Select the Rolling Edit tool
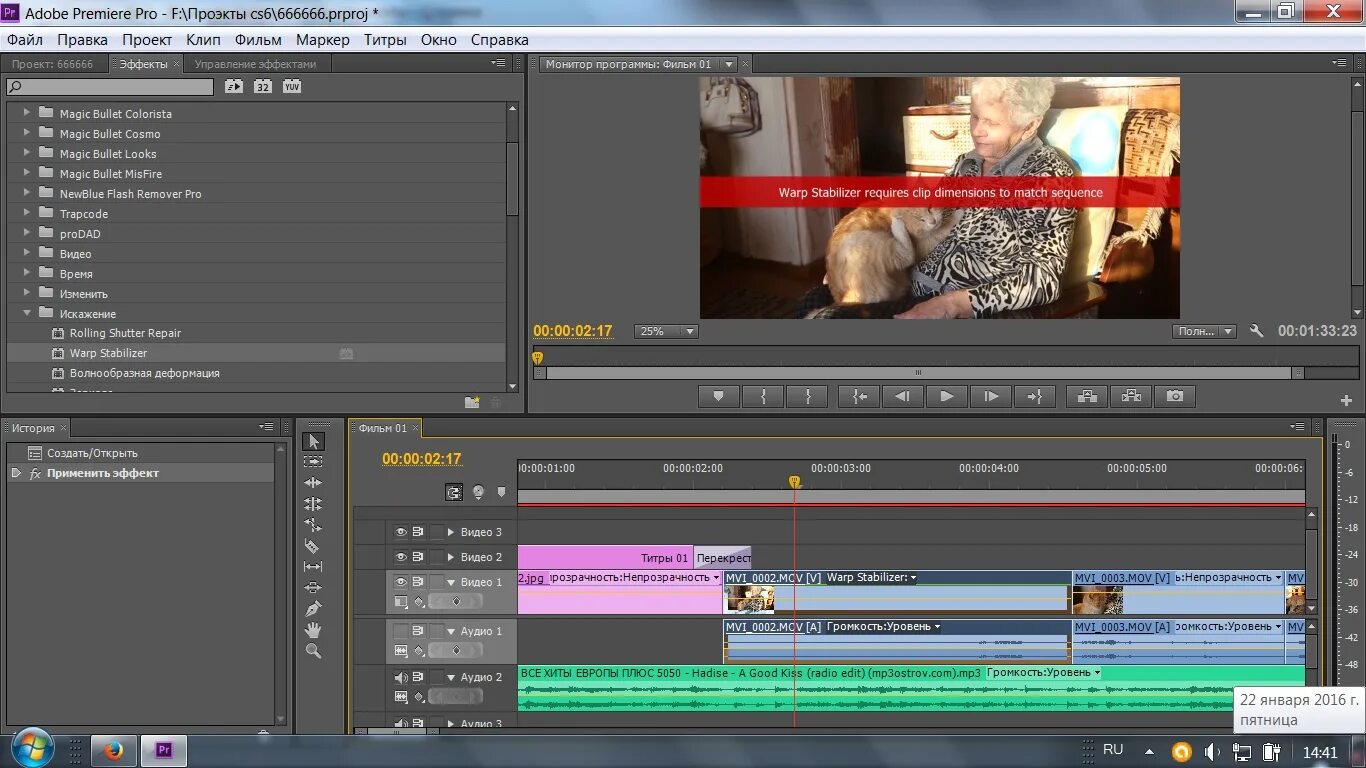The height and width of the screenshot is (768, 1366). click(x=313, y=504)
